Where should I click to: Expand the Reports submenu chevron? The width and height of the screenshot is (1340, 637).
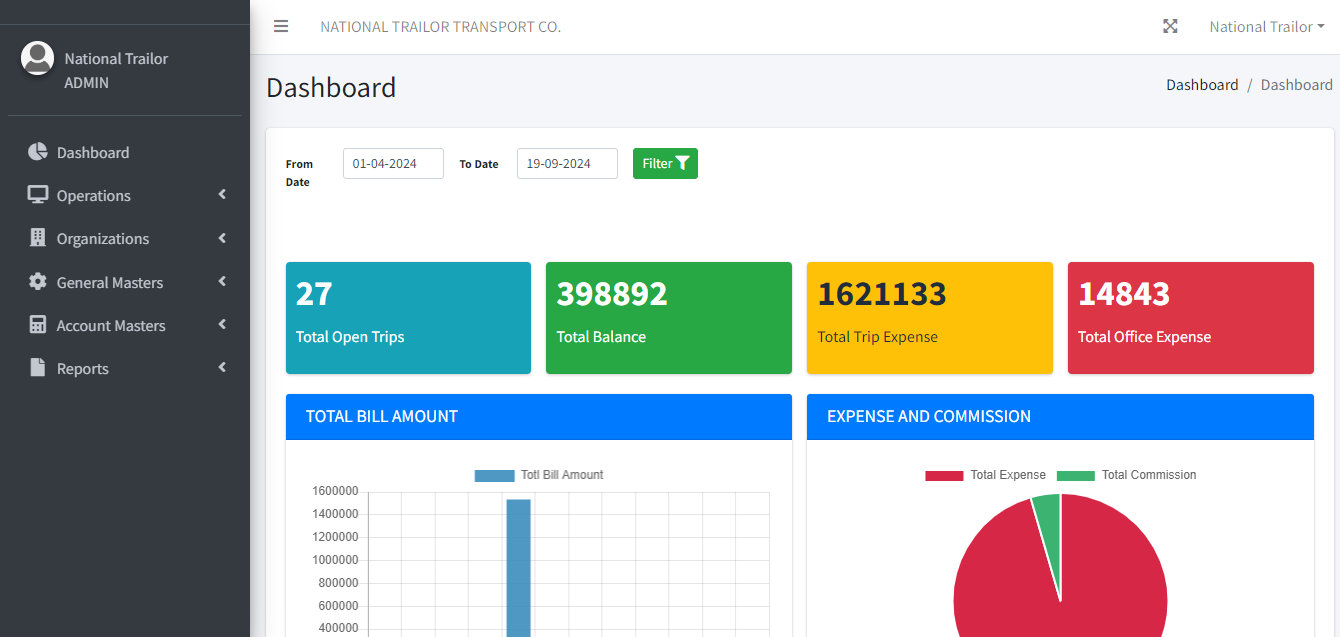pos(222,368)
